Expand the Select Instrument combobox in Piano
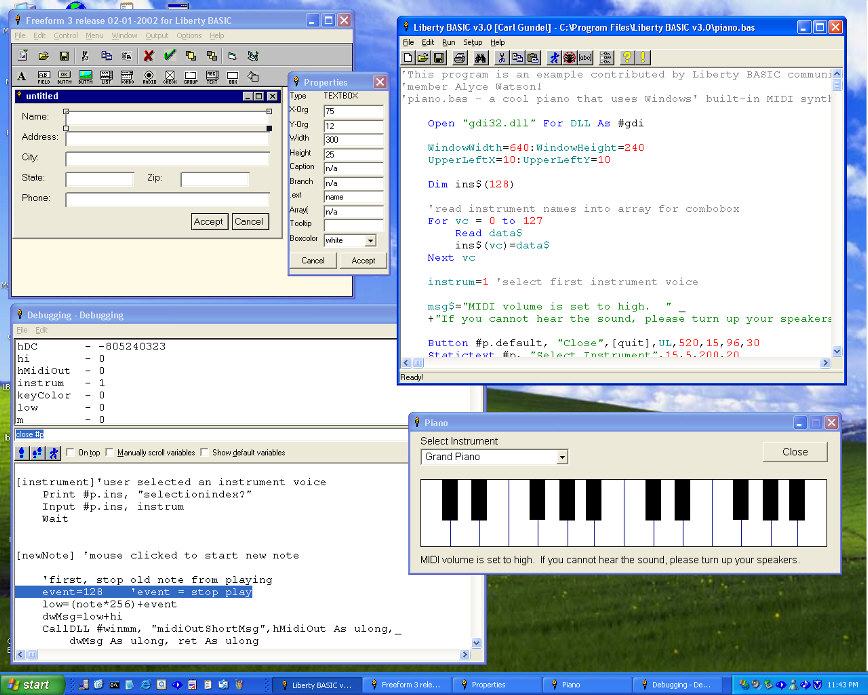The height and width of the screenshot is (695, 868). pos(562,457)
